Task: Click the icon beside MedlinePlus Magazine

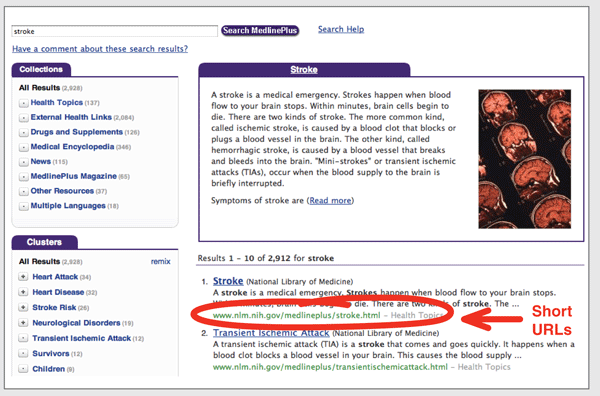Action: (x=23, y=176)
